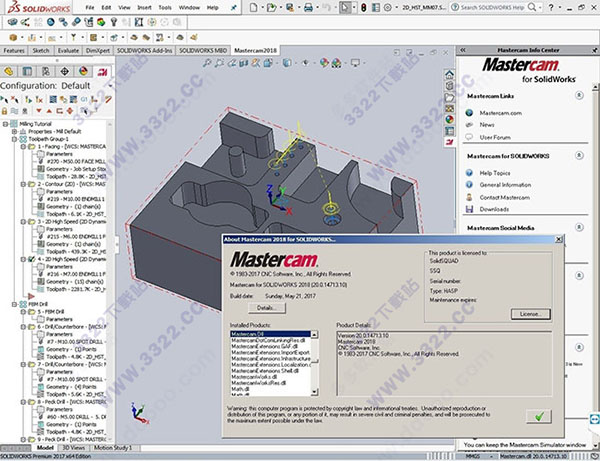Collapse the Mastercam Links section
Screen dimensions: 600x461
(579, 96)
